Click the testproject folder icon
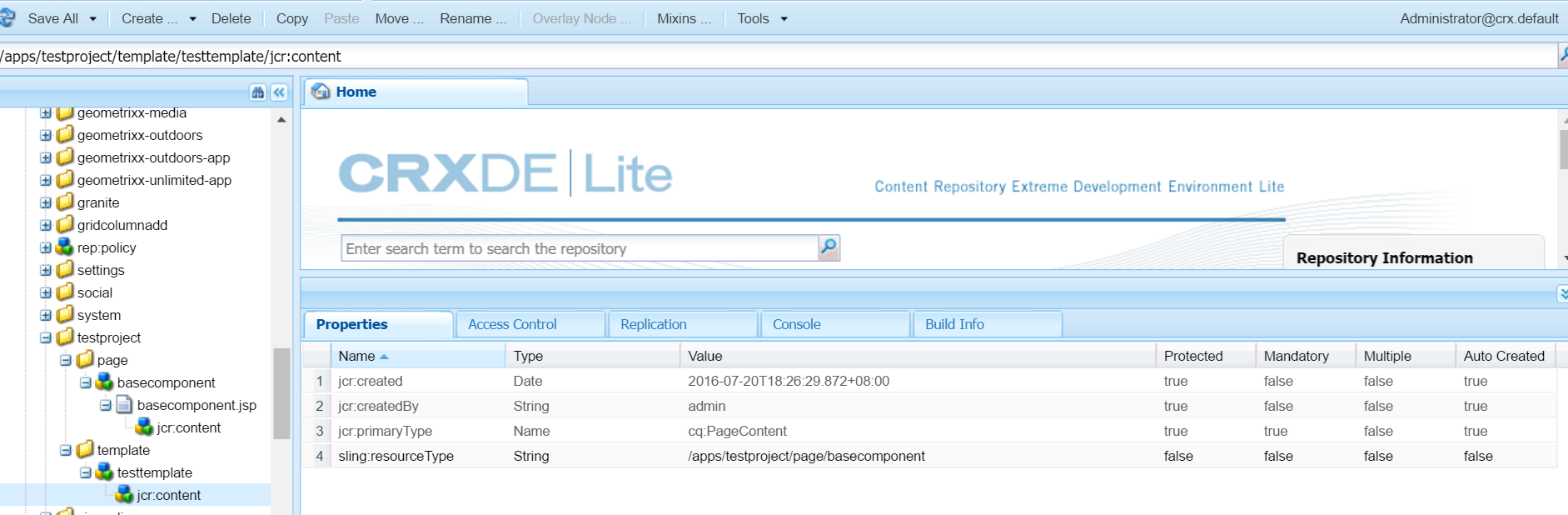1568x515 pixels. [x=65, y=337]
